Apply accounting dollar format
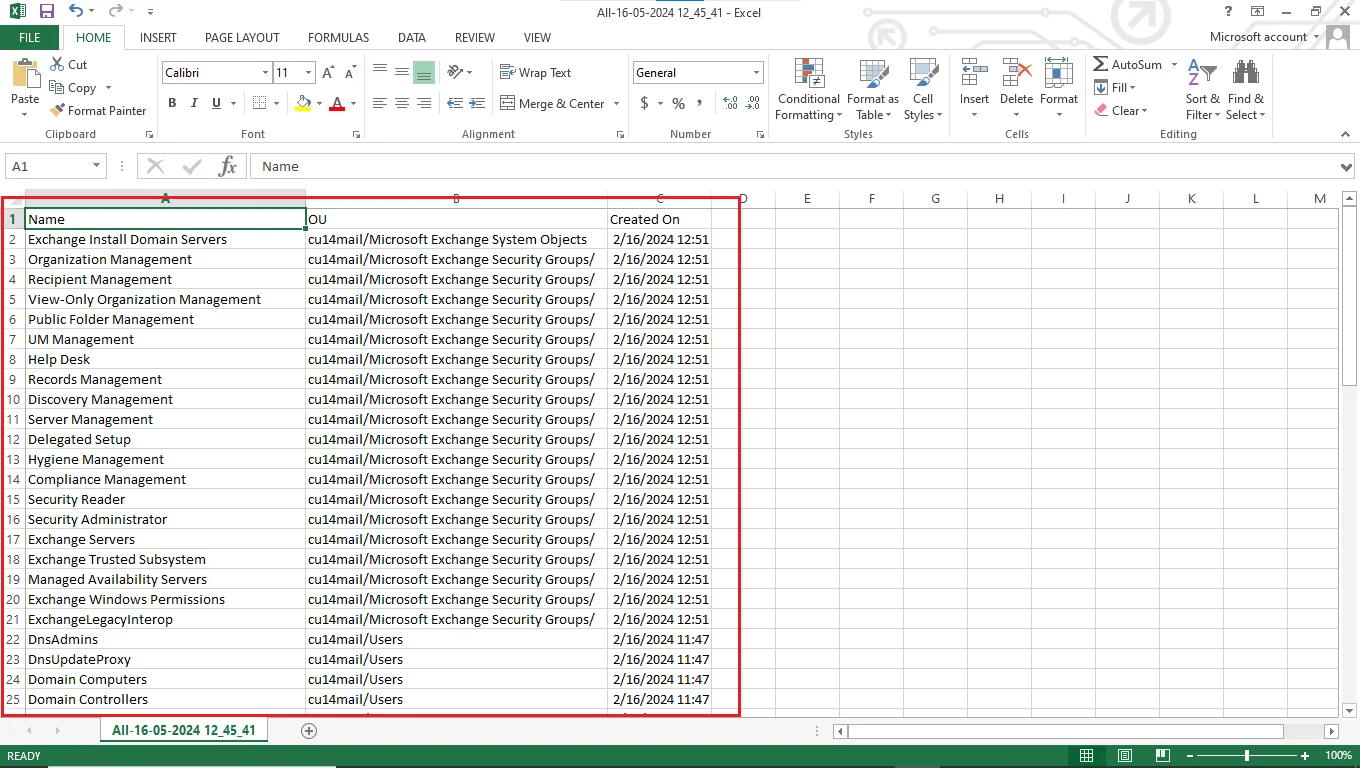Image resolution: width=1360 pixels, height=768 pixels. (645, 103)
